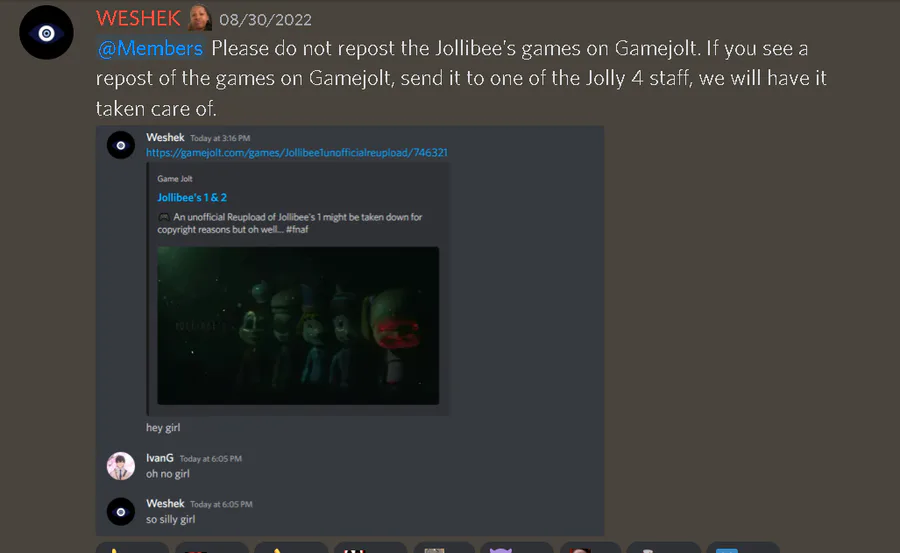Click the controller emoji in embed description
This screenshot has width=900, height=553.
pyautogui.click(x=164, y=217)
